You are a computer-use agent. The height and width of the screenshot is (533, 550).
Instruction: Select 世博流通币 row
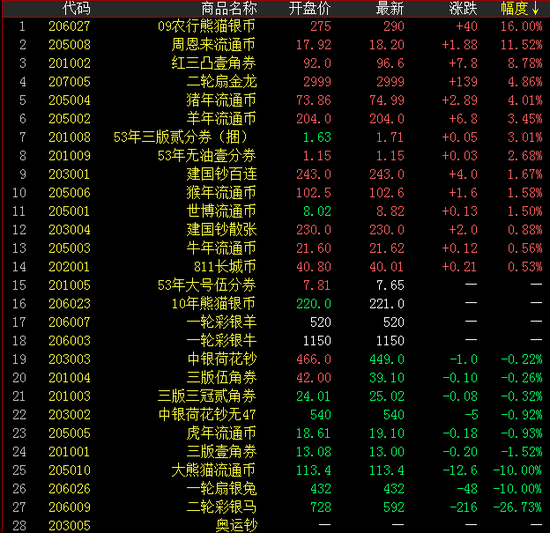pyautogui.click(x=275, y=211)
